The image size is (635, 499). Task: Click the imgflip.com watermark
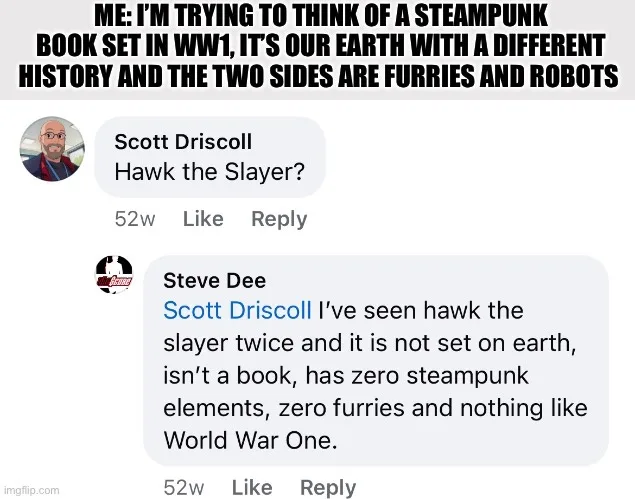click(x=30, y=490)
